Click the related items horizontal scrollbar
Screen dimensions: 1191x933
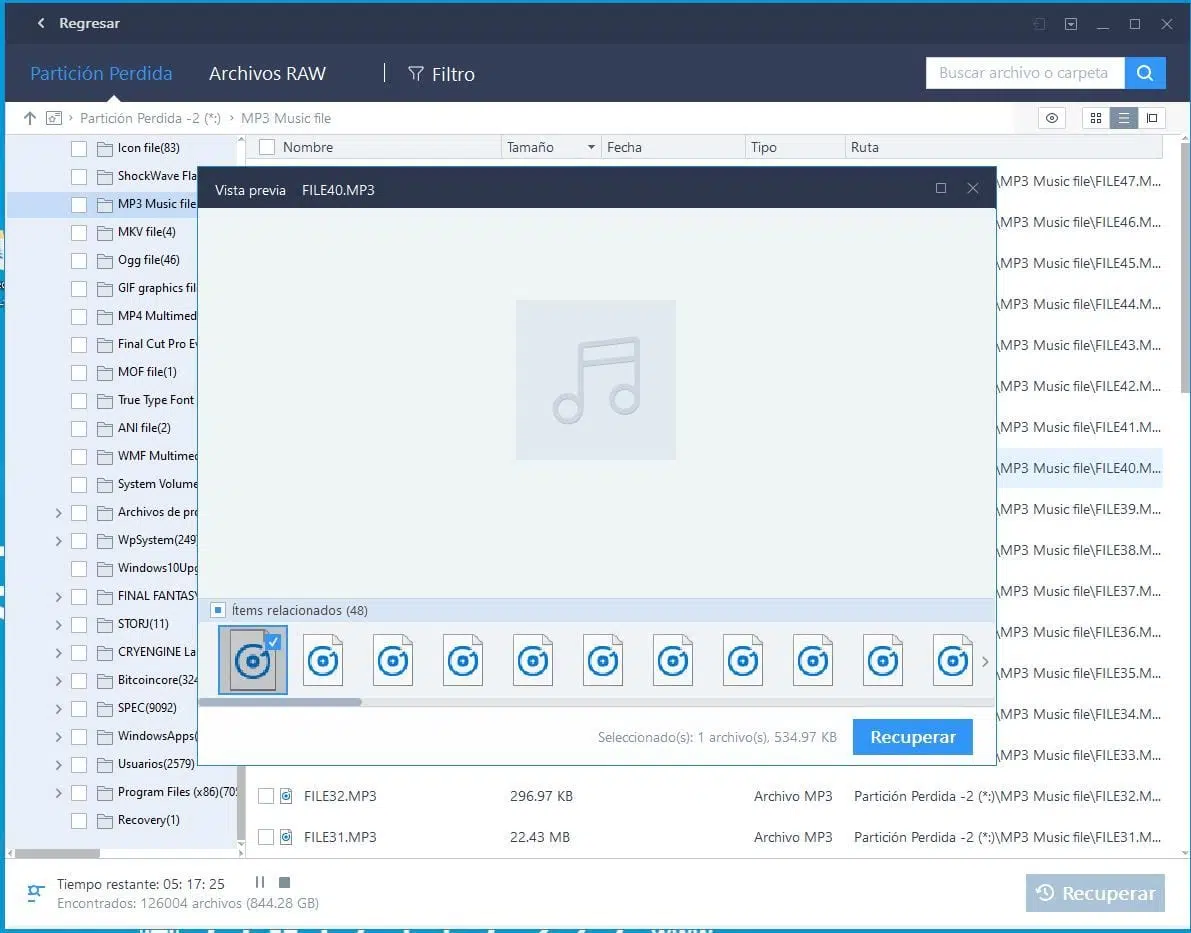click(280, 702)
